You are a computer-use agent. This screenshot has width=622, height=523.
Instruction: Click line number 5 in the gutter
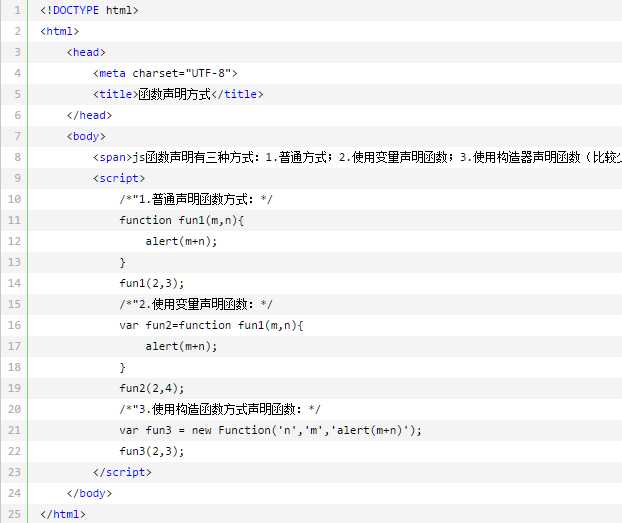(x=17, y=94)
